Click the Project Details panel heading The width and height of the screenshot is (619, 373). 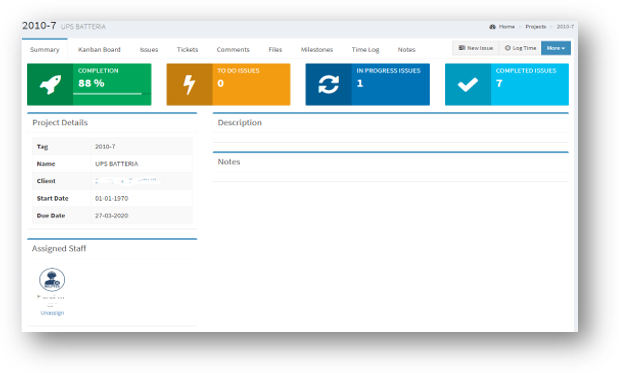pos(60,123)
